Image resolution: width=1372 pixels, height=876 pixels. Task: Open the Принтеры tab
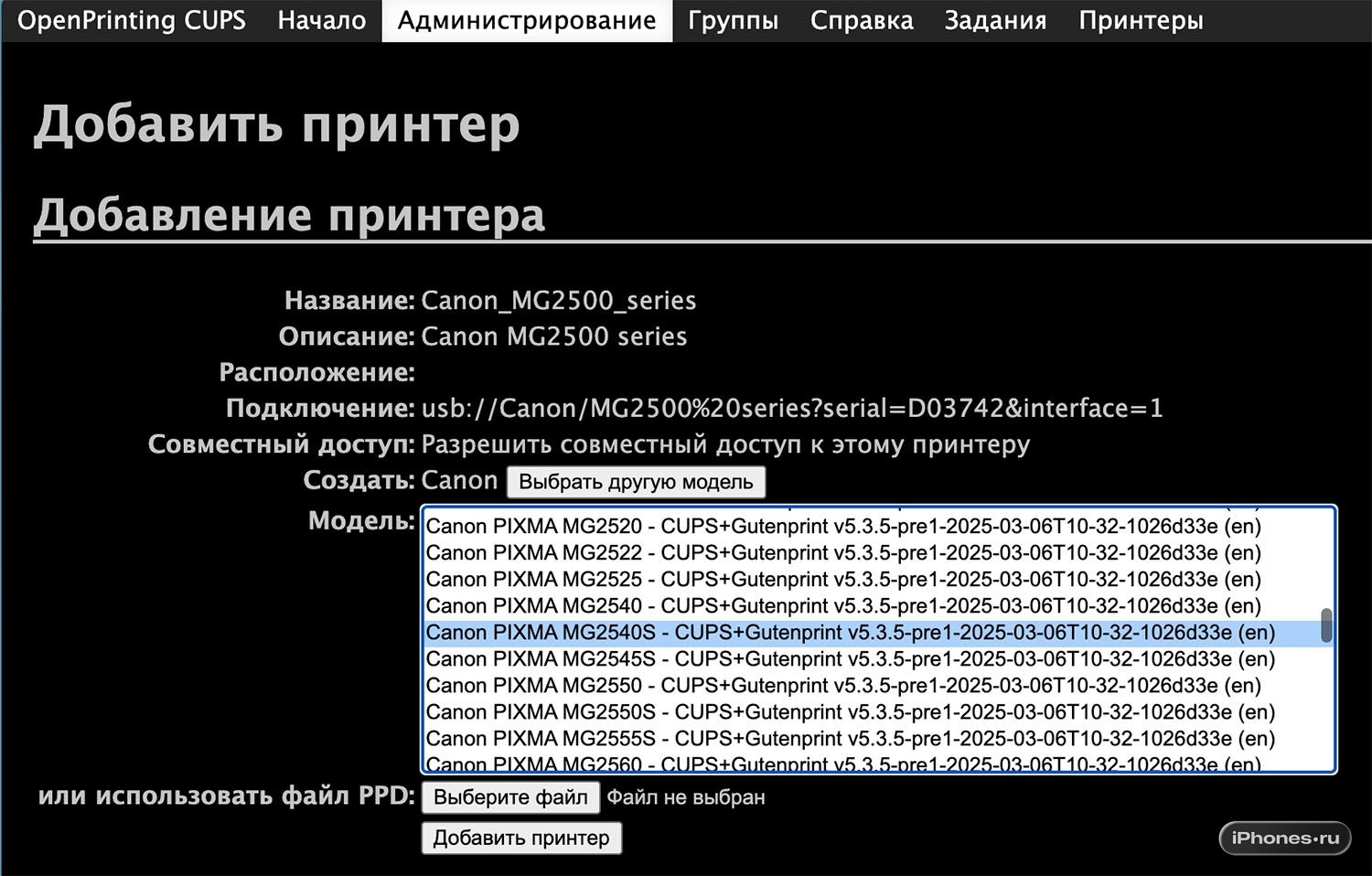(x=1141, y=20)
